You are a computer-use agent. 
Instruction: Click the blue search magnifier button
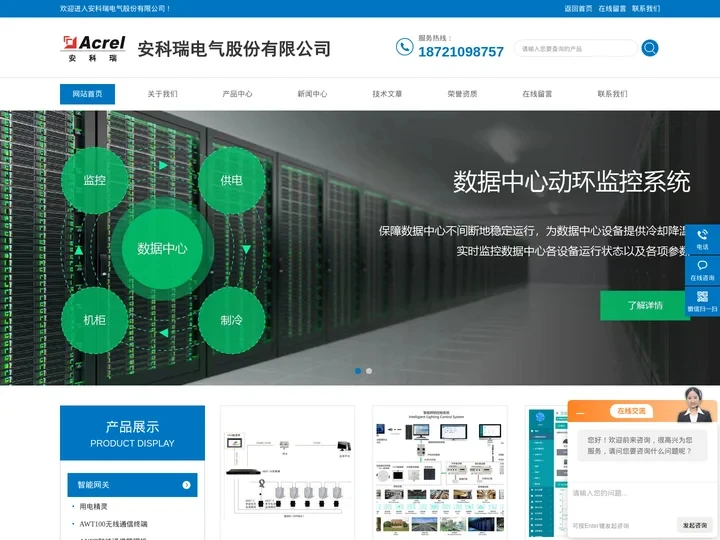tap(650, 48)
